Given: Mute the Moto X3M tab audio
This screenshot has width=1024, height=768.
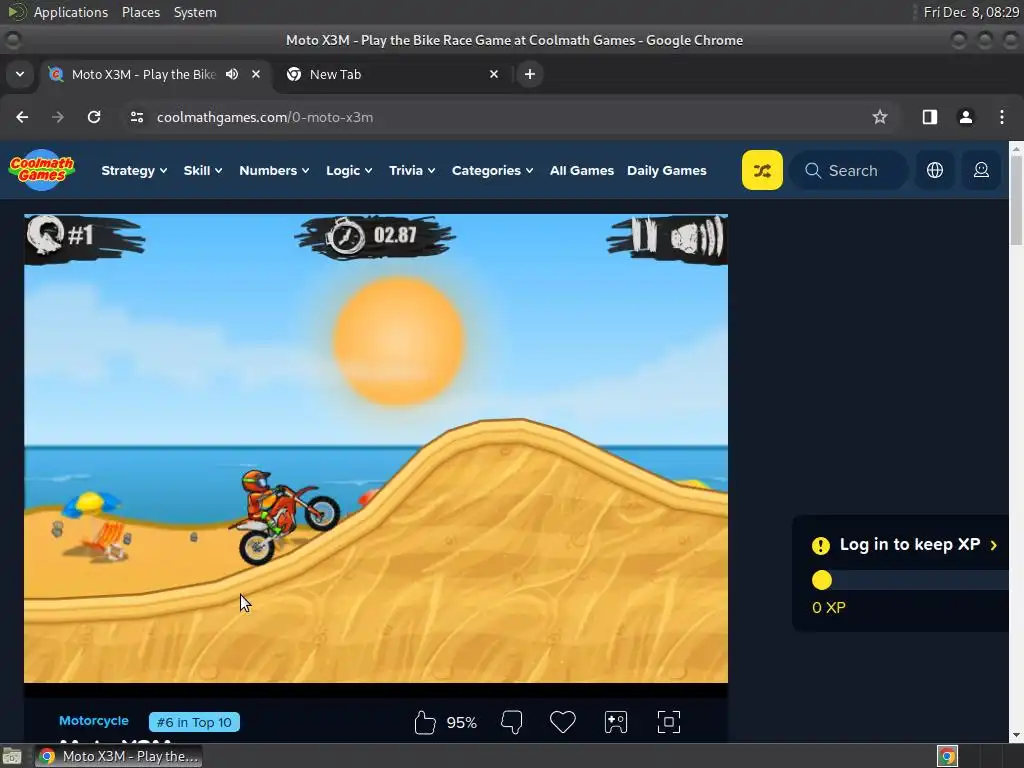Looking at the screenshot, I should [232, 74].
